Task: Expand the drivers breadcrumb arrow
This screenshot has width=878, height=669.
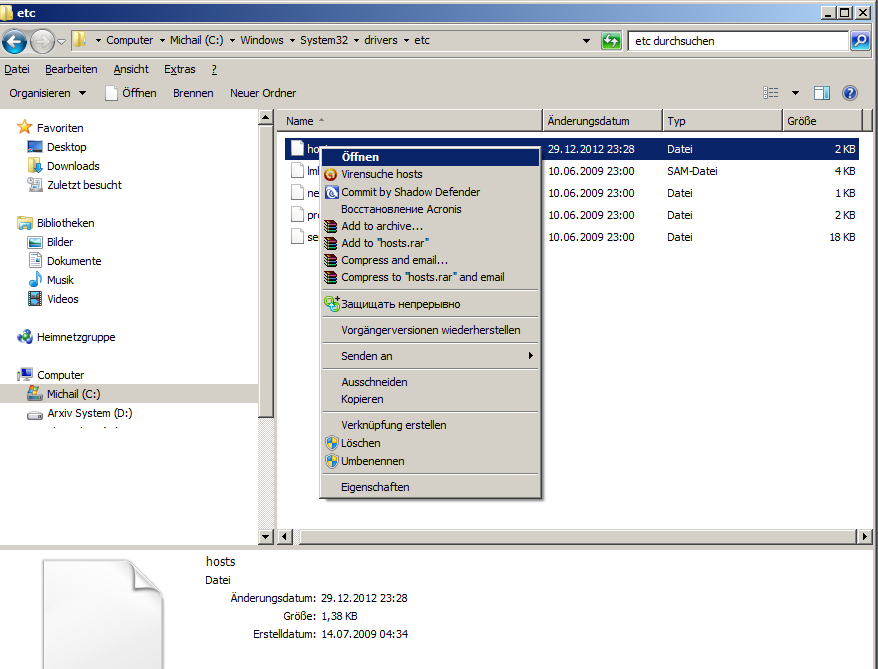Action: [x=406, y=41]
